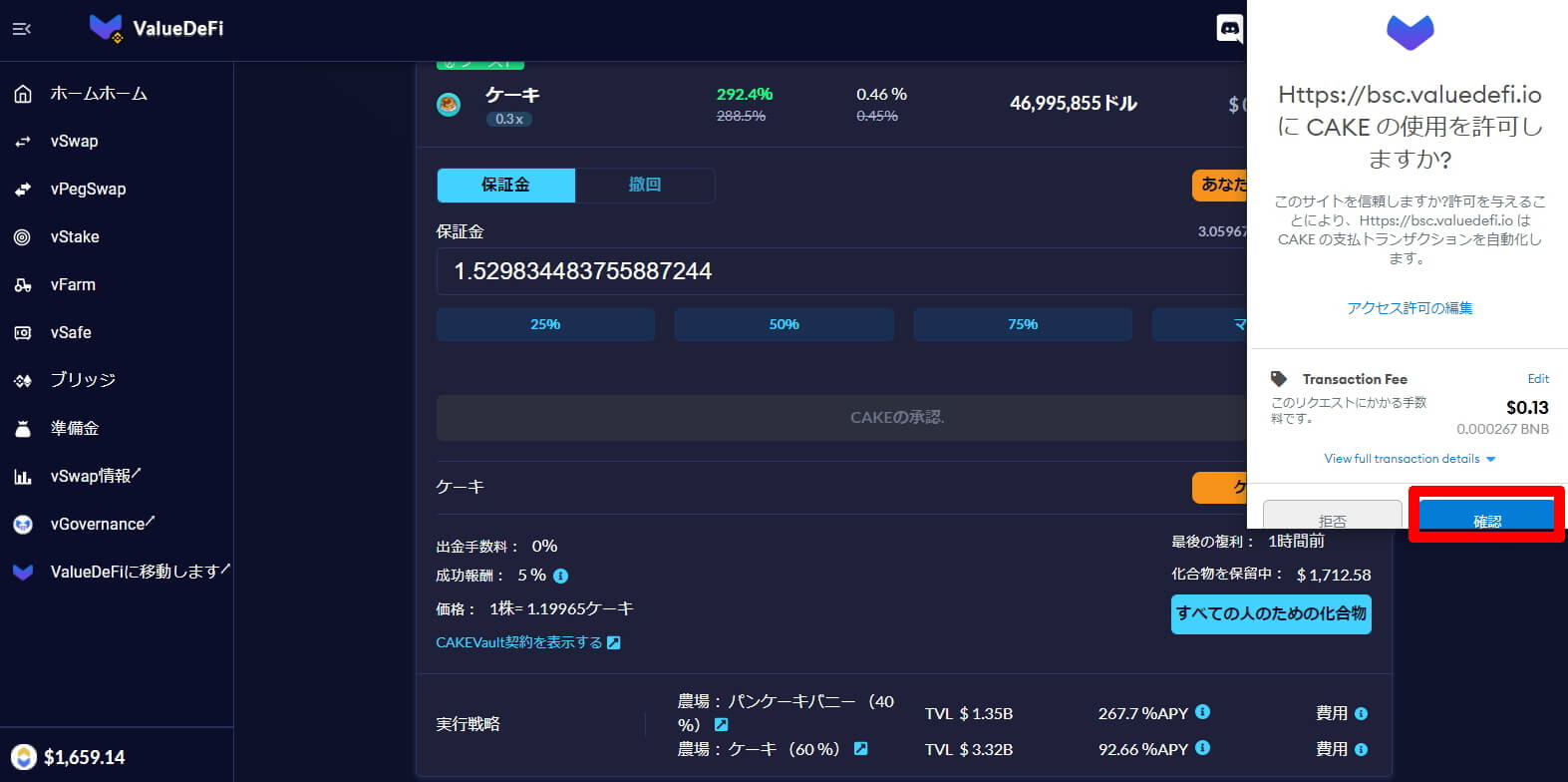This screenshot has height=782, width=1568.
Task: Click the vPegSwap icon in the sidebar
Action: (23, 190)
